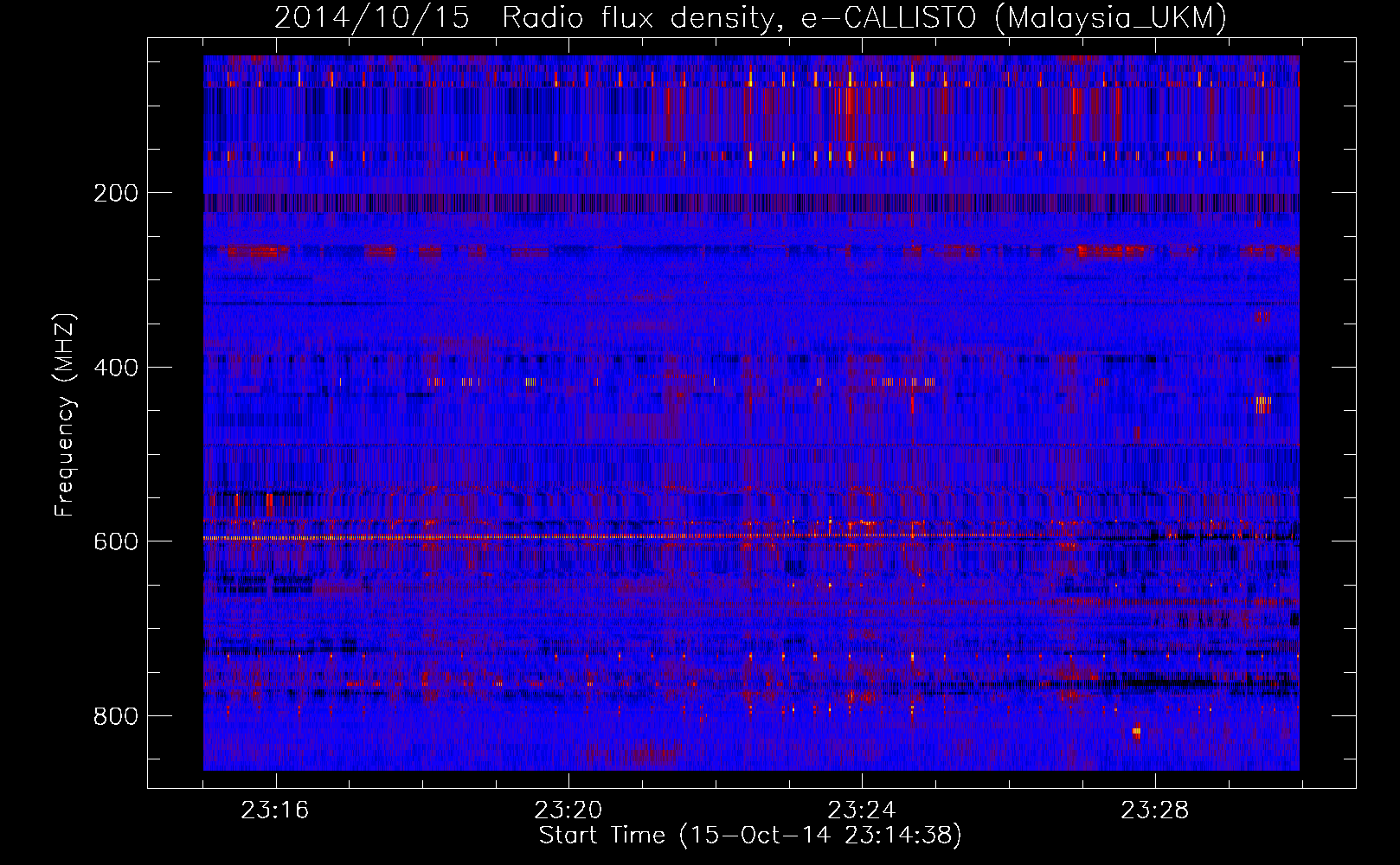Image resolution: width=1400 pixels, height=865 pixels.
Task: Select the 23:16 time tick label
Action: click(275, 811)
